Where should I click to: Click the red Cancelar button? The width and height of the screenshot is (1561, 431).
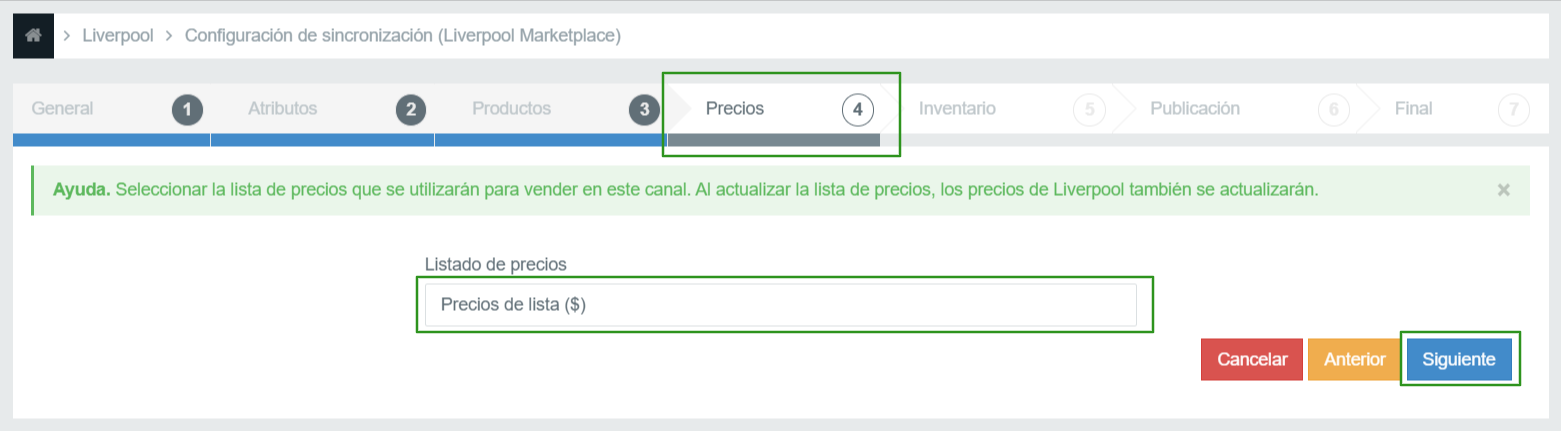tap(1252, 359)
